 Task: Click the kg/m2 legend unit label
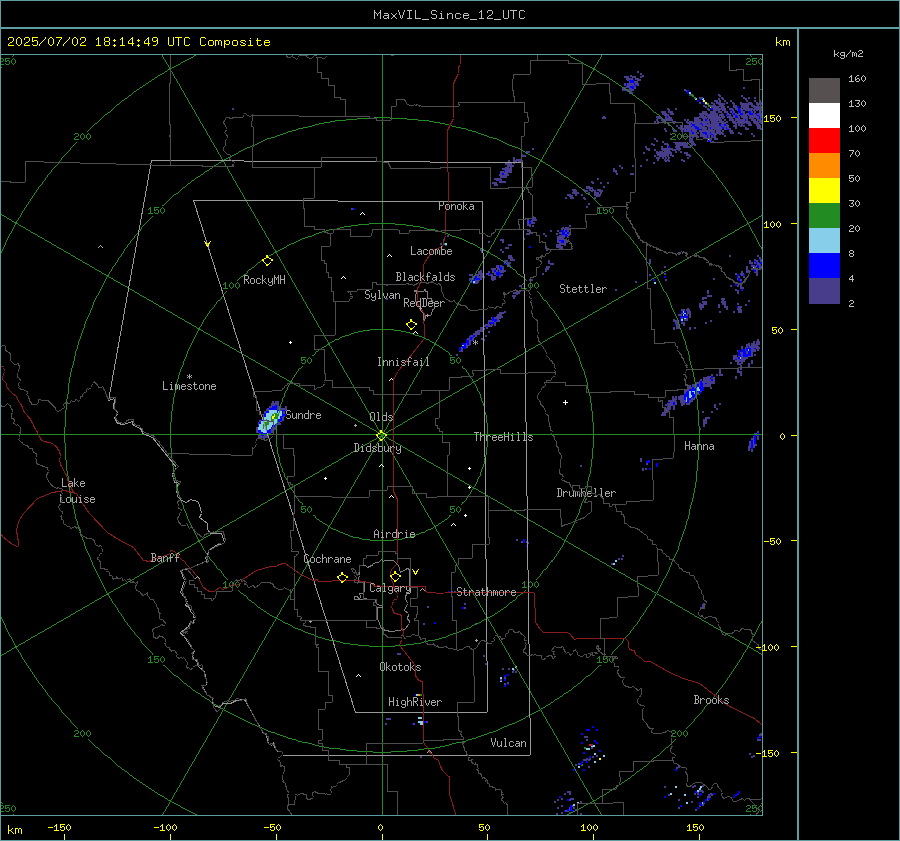click(x=848, y=54)
